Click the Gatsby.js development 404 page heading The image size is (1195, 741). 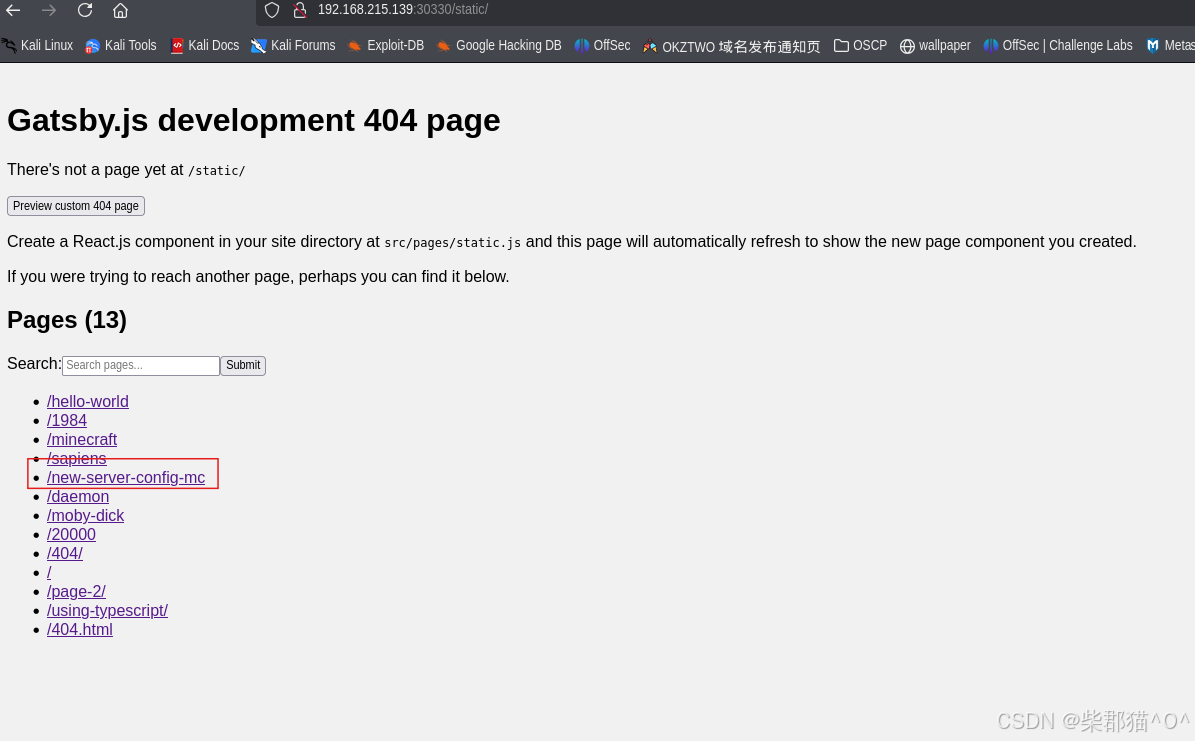pyautogui.click(x=254, y=120)
